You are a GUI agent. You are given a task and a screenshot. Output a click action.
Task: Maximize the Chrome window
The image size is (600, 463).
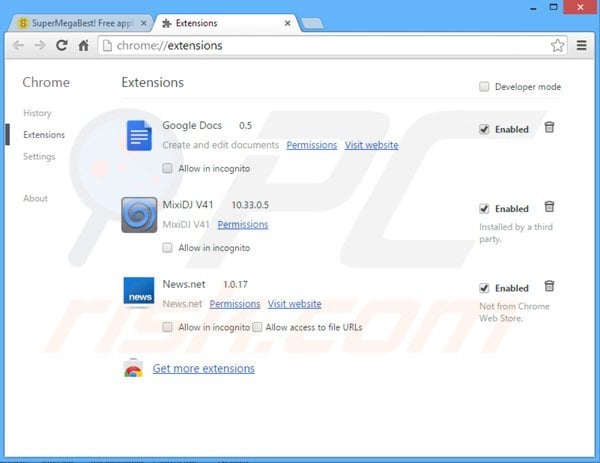click(553, 7)
